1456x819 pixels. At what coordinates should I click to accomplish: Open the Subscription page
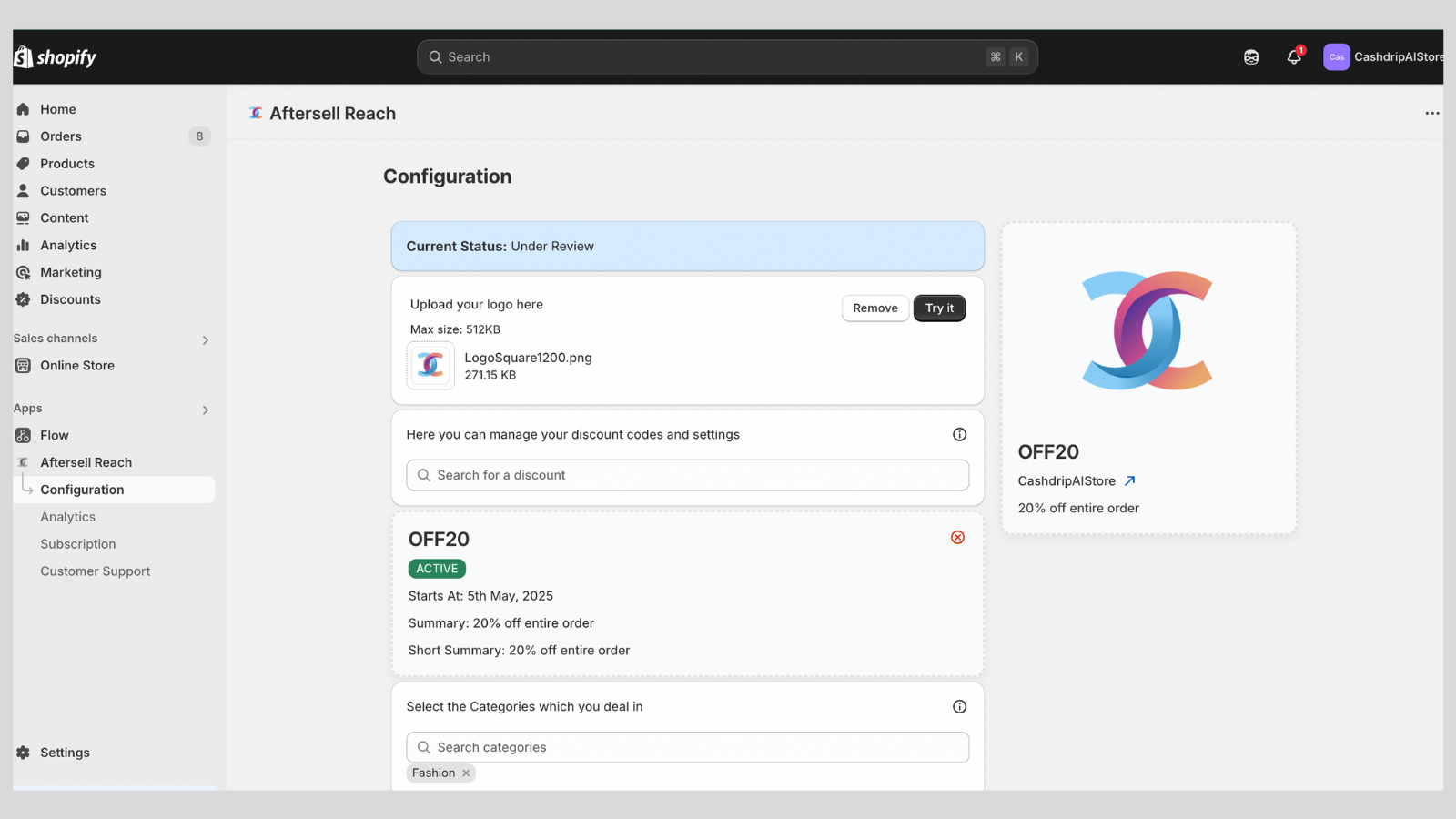click(x=77, y=544)
